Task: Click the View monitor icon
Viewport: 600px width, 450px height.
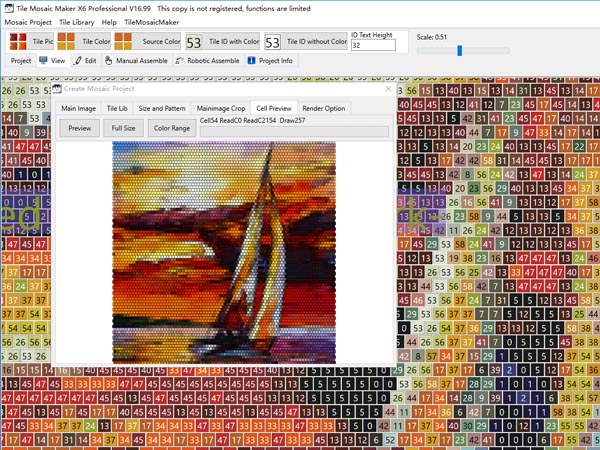Action: click(x=43, y=60)
